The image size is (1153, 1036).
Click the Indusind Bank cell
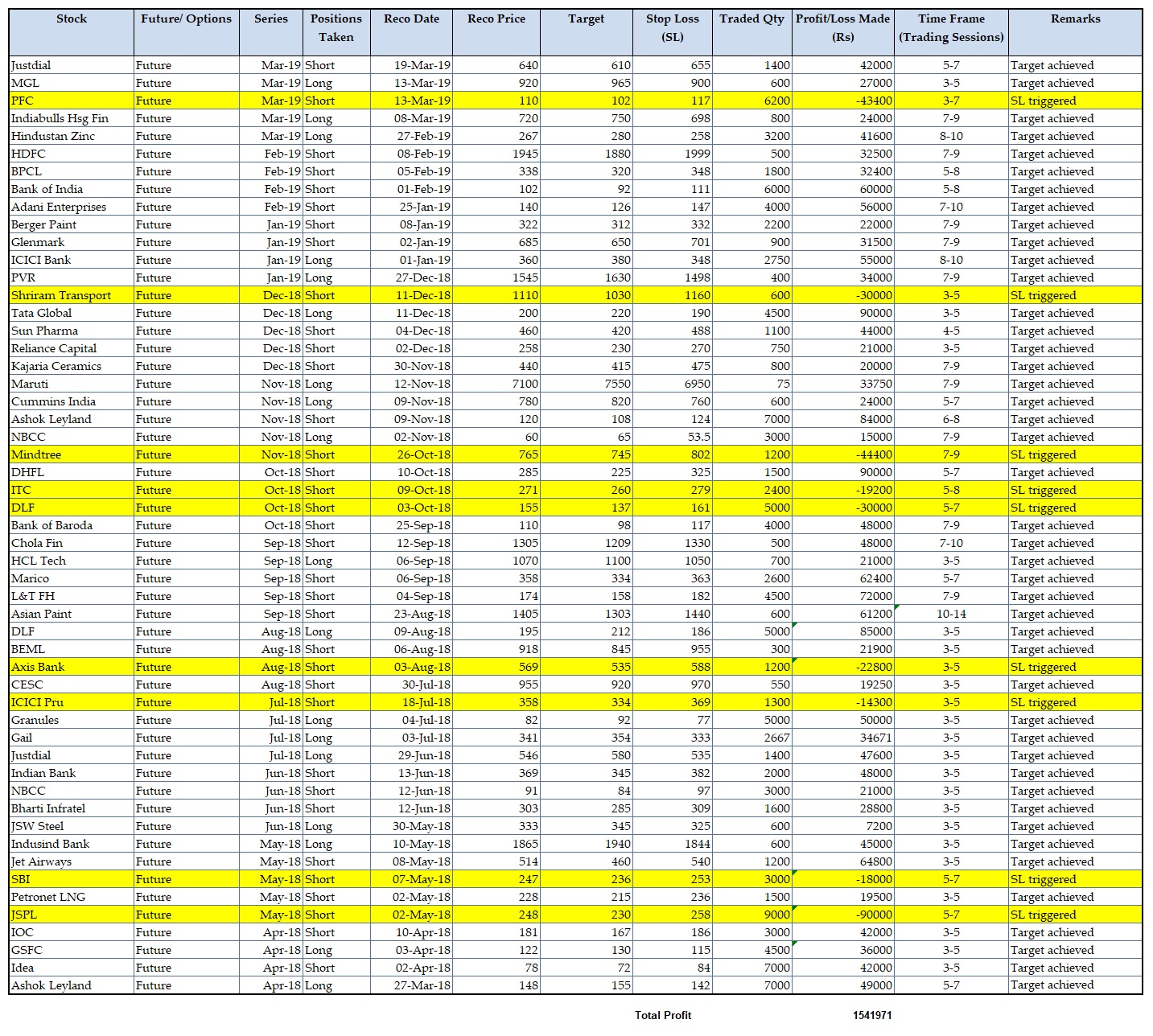click(72, 844)
